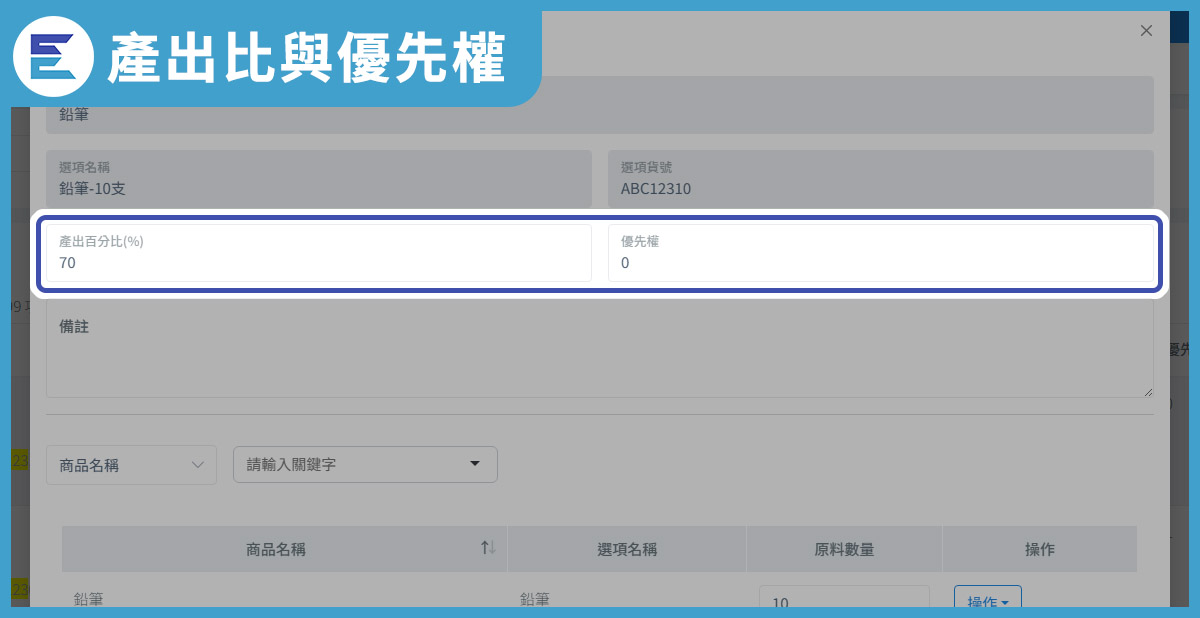The width and height of the screenshot is (1200, 618).
Task: Click the sort arrows beside 商品名稱 header
Action: point(488,548)
